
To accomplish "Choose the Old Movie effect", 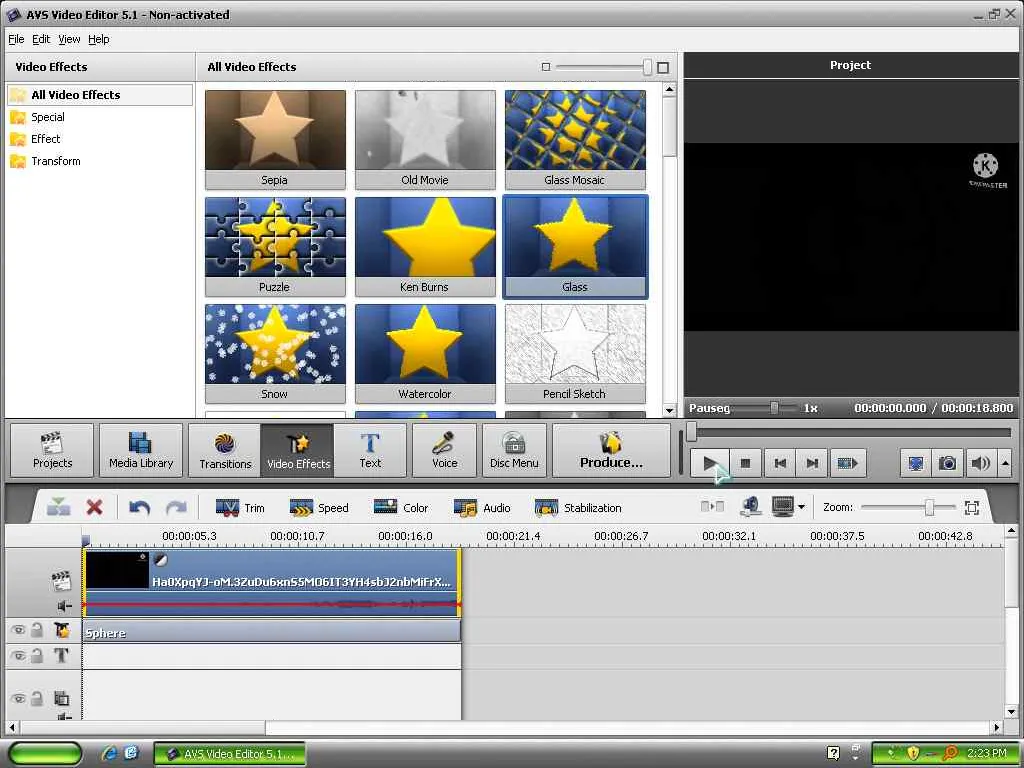I will click(425, 139).
